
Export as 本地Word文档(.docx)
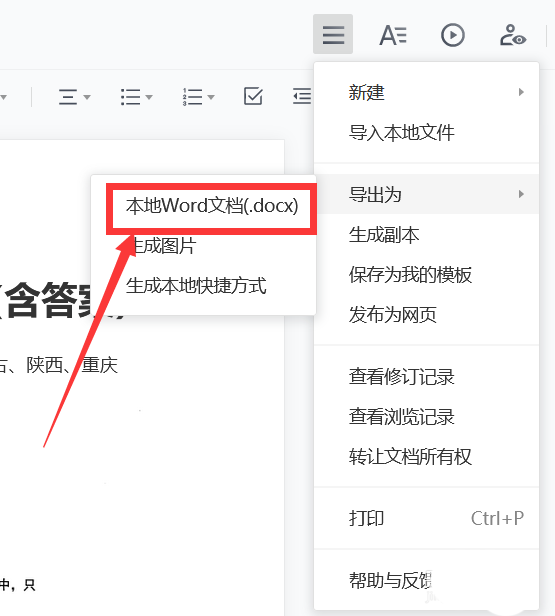[212, 206]
